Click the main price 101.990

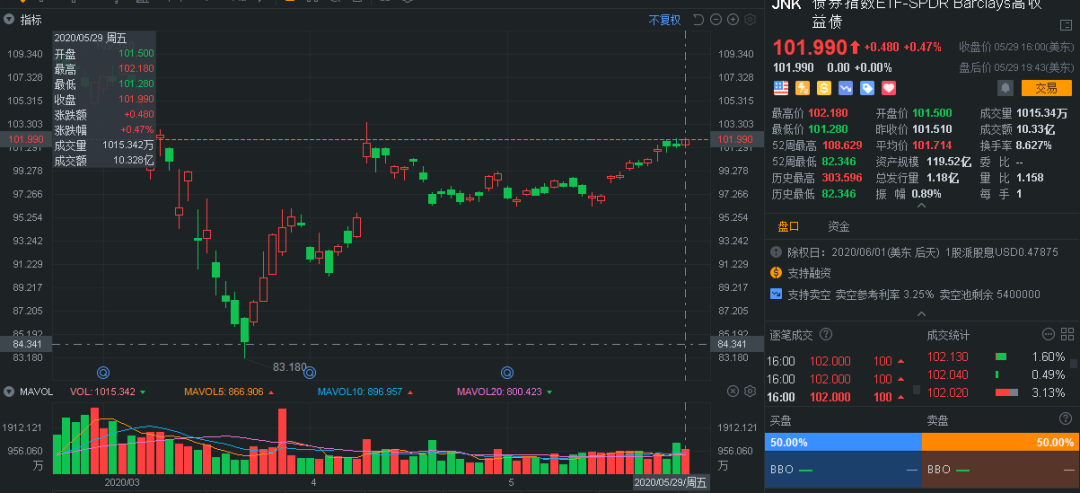tap(809, 48)
